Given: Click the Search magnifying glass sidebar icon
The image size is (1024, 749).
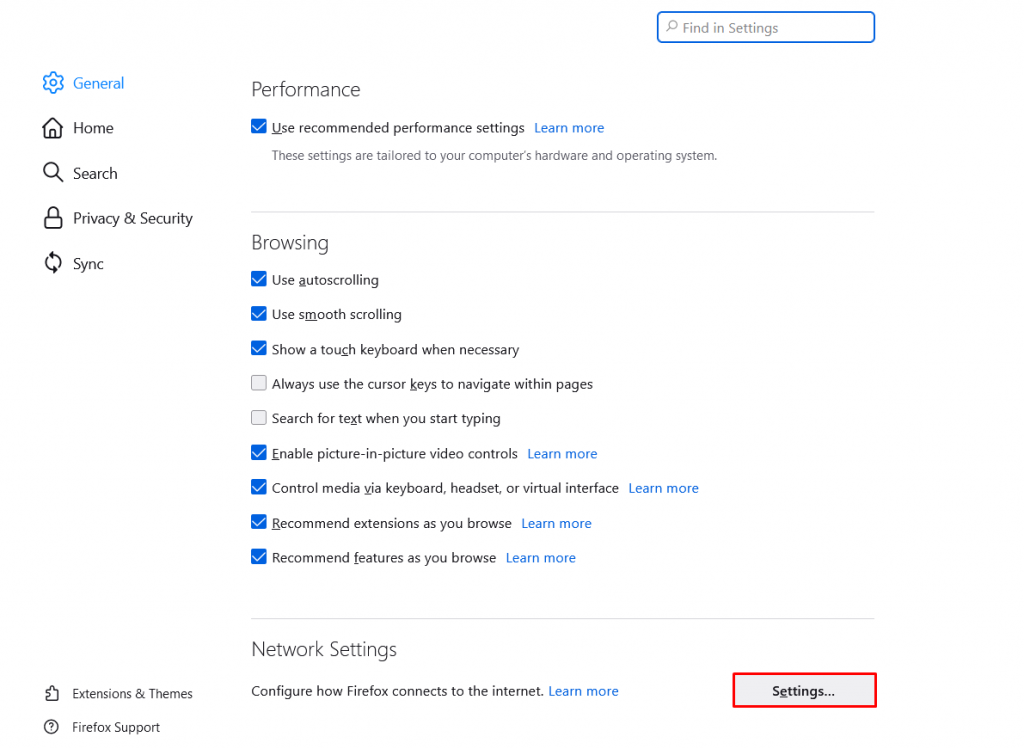Looking at the screenshot, I should [x=53, y=172].
